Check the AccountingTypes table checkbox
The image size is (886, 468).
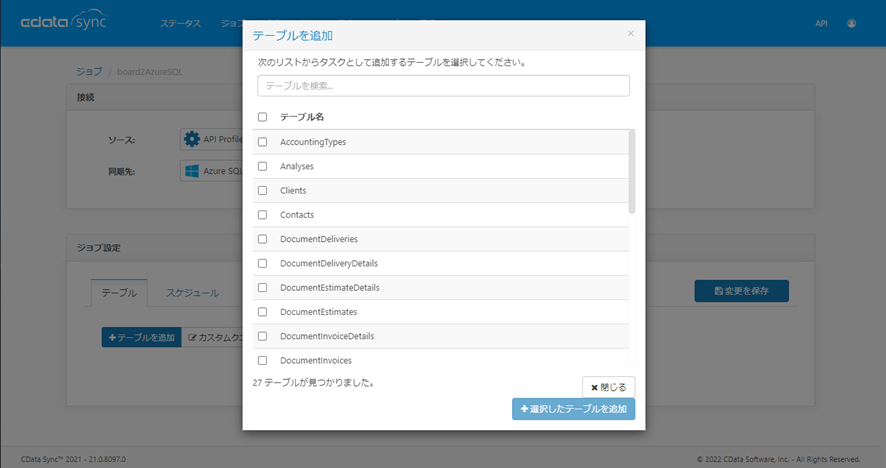click(263, 142)
